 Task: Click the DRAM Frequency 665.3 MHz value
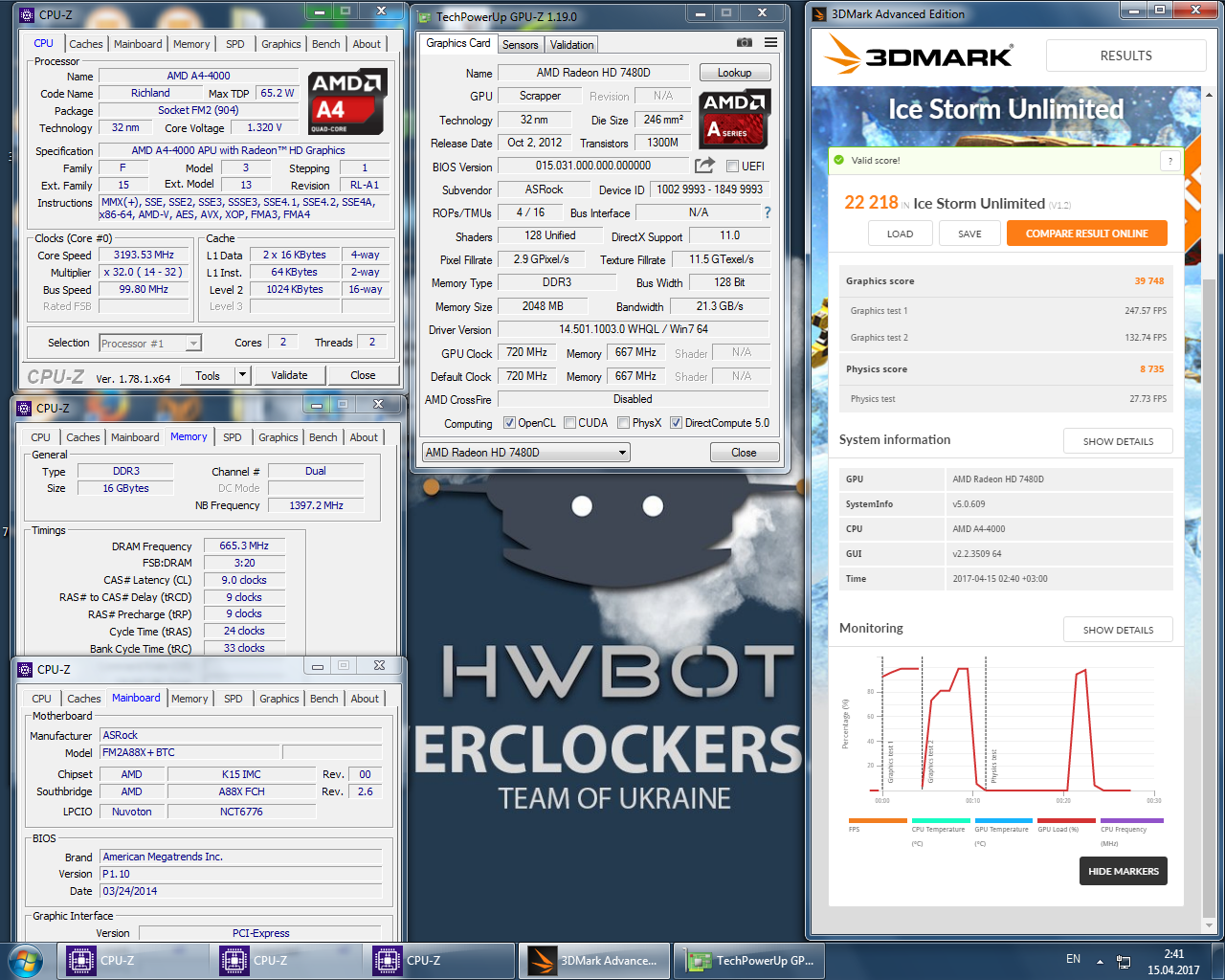244,546
